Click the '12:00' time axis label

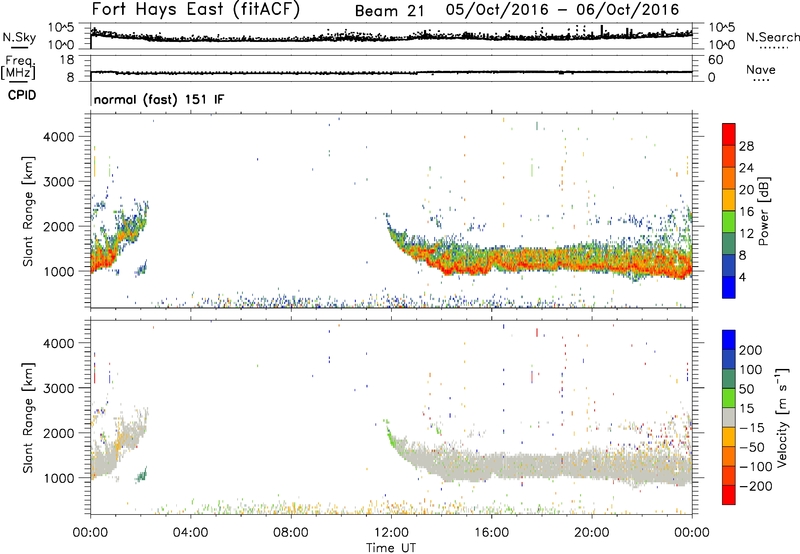click(391, 533)
